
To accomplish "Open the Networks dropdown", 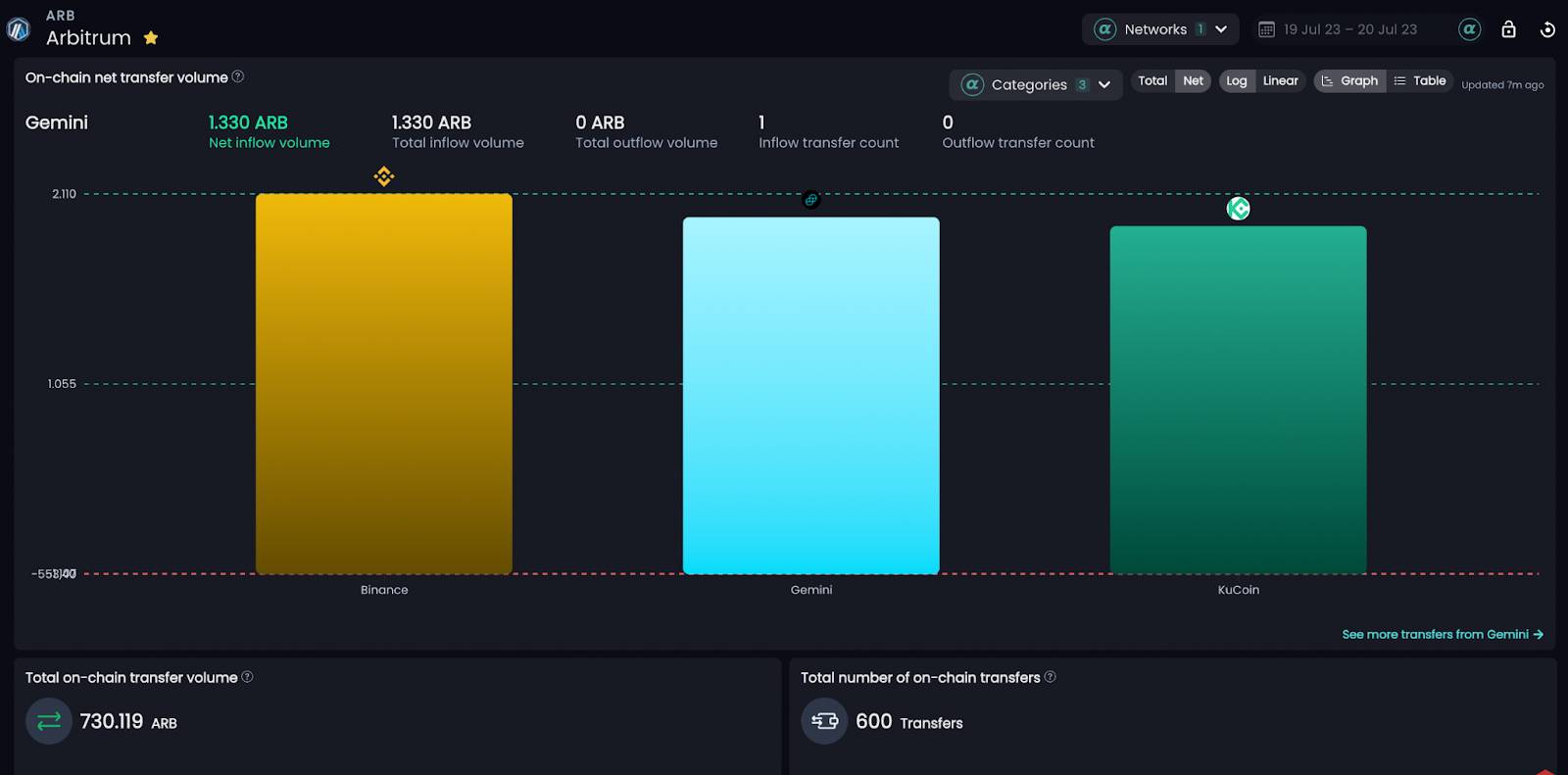I will (x=1160, y=29).
